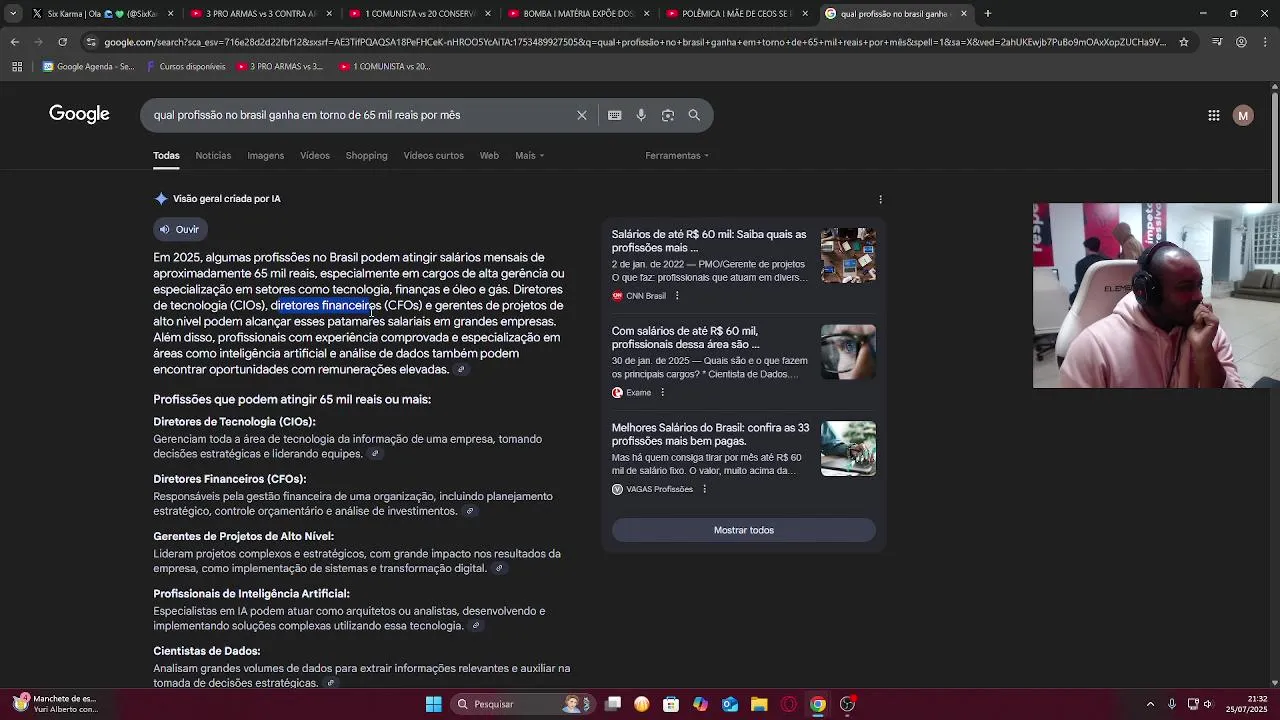Open three-dot menu beside CNN Brasil source
Image resolution: width=1280 pixels, height=720 pixels.
coord(677,296)
